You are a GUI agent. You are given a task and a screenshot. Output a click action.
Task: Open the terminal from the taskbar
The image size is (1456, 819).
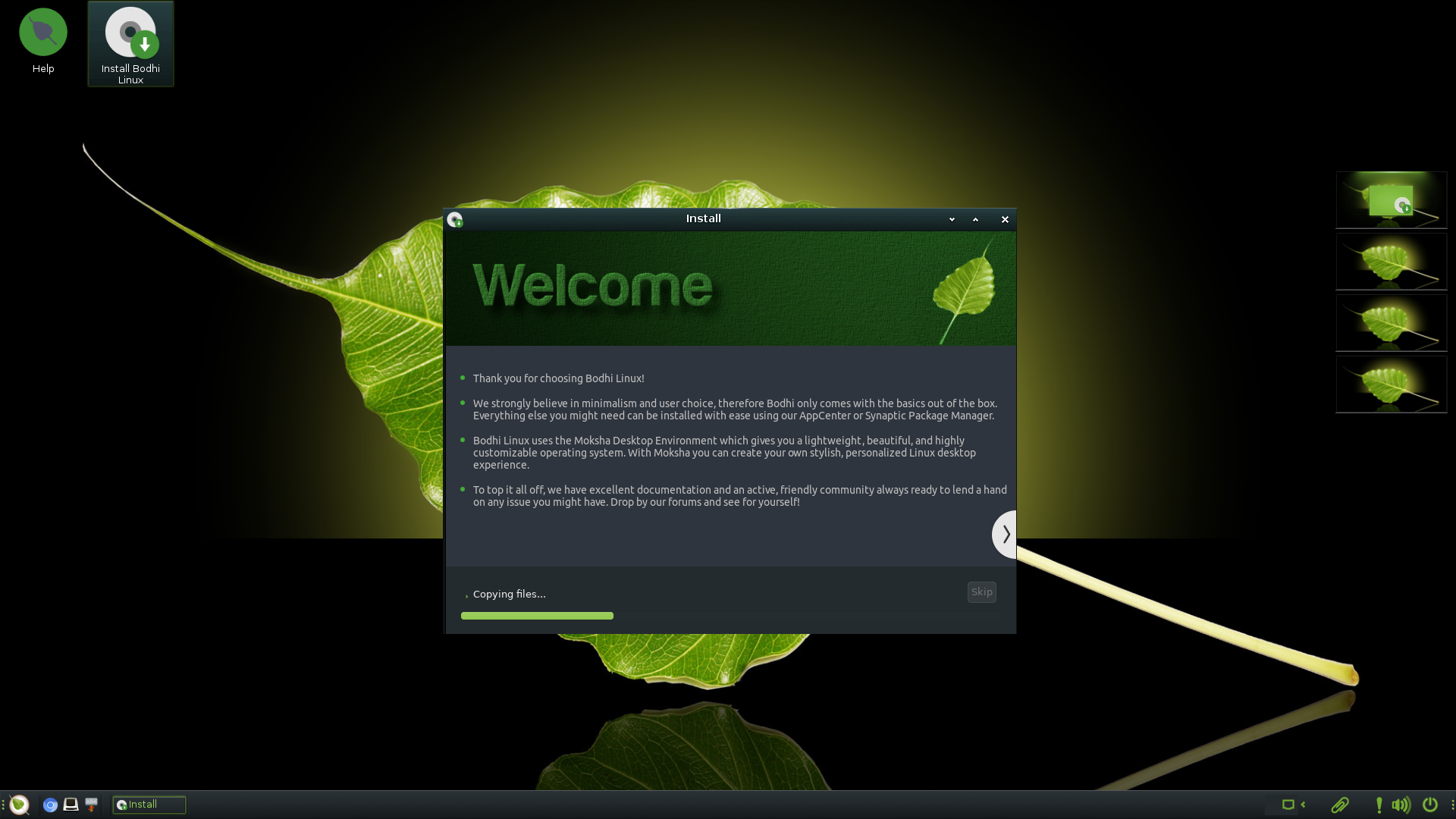pos(70,805)
